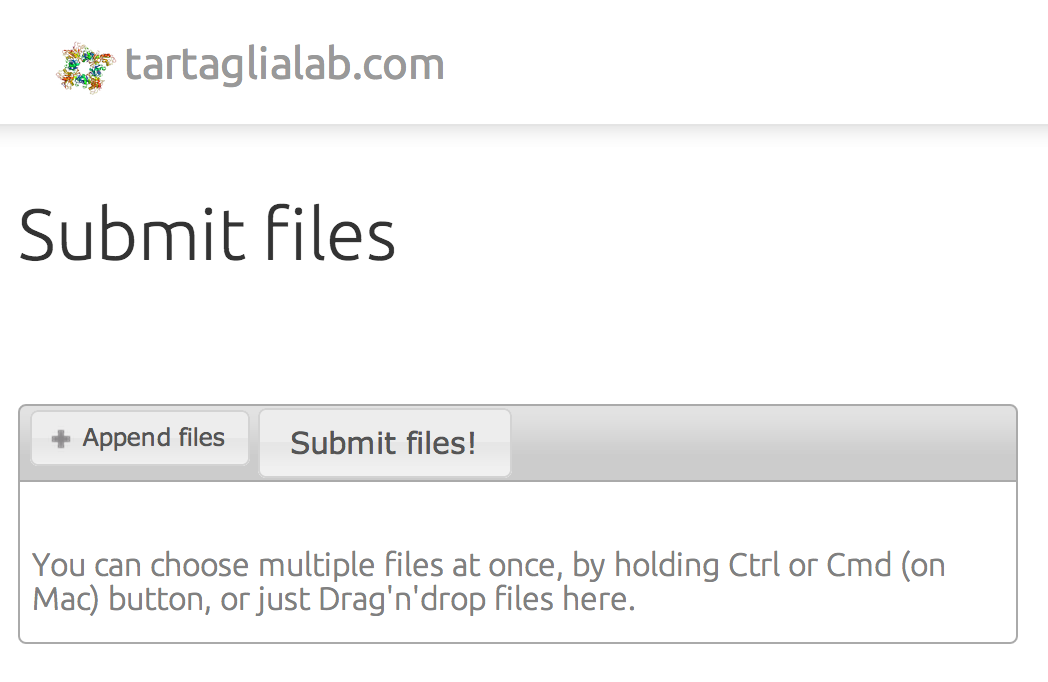The width and height of the screenshot is (1048, 682).
Task: Click the plus icon on Append files
Action: tap(61, 439)
